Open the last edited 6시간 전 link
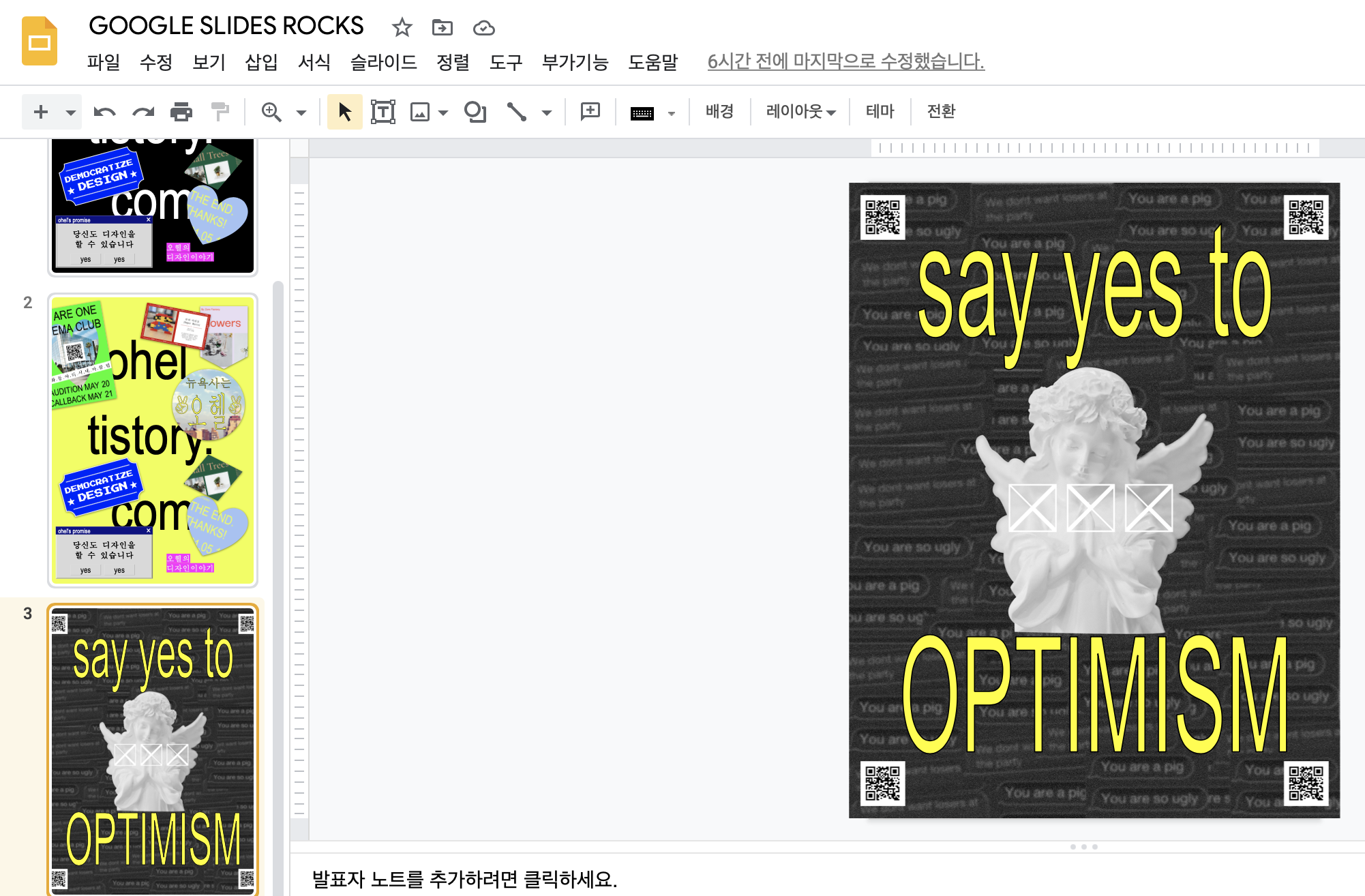This screenshot has height=896, width=1365. (845, 61)
